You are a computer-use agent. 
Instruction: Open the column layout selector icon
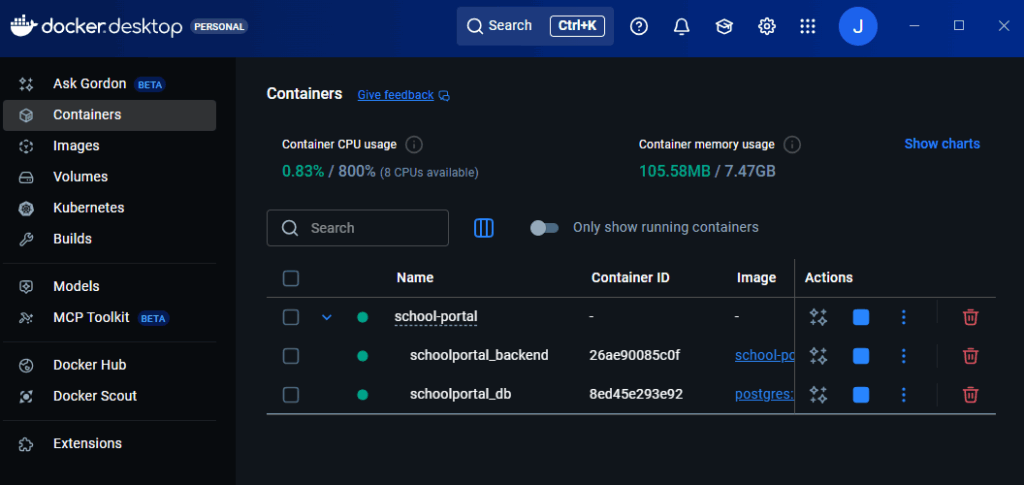coord(484,228)
